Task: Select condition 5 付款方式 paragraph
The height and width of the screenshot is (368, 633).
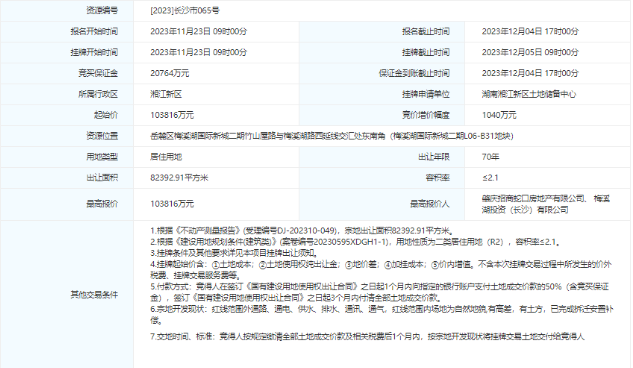Action: pos(379,293)
